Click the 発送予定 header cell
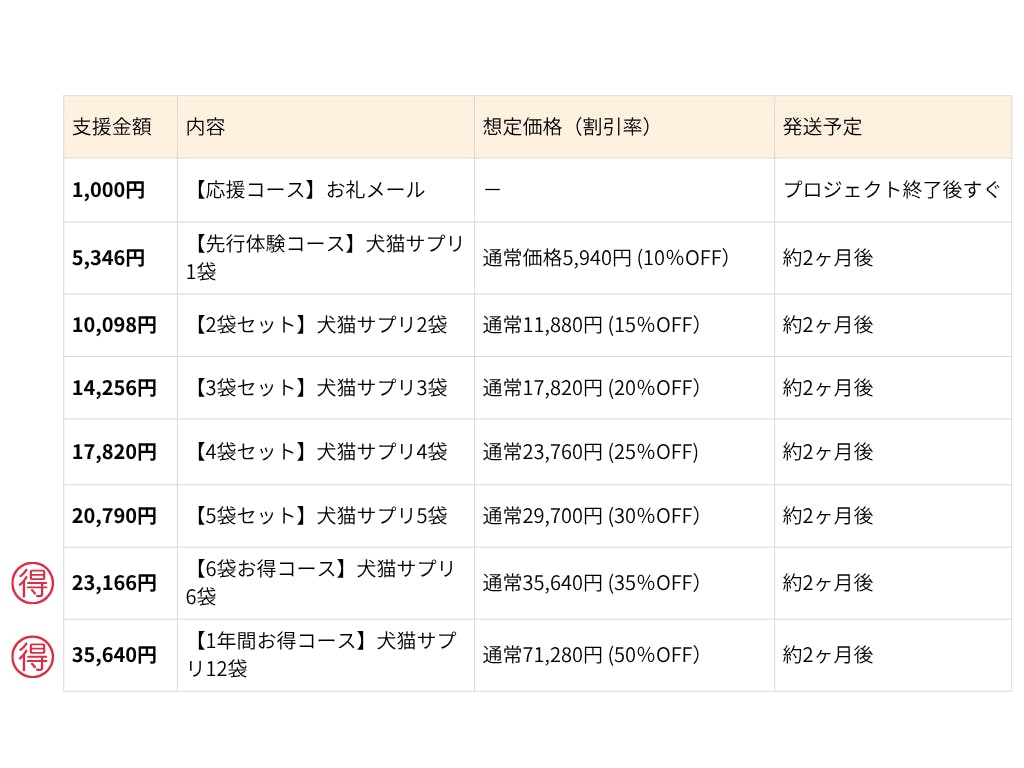Image resolution: width=1024 pixels, height=768 pixels. [822, 127]
